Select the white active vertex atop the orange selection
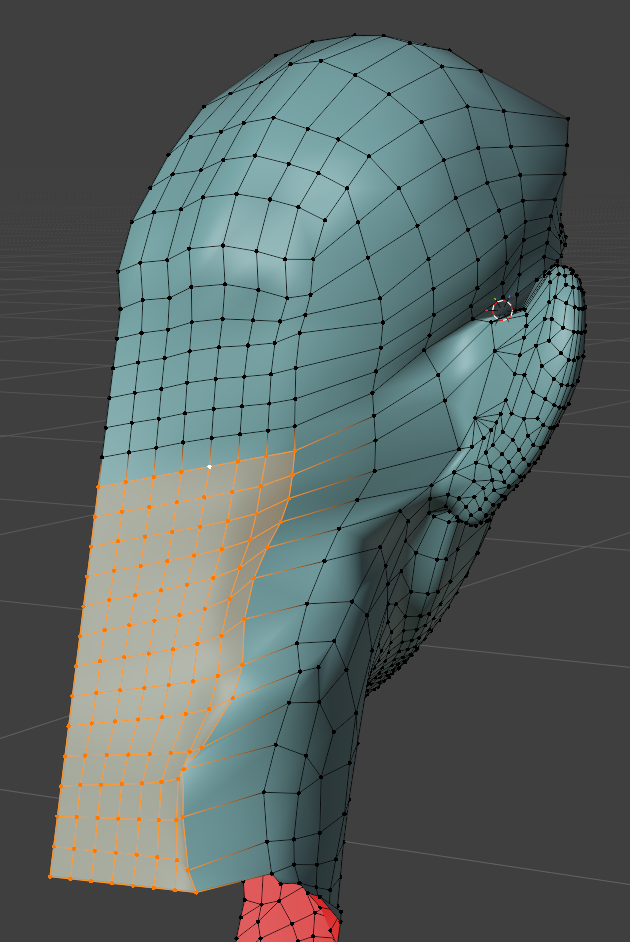This screenshot has height=942, width=630. point(209,467)
